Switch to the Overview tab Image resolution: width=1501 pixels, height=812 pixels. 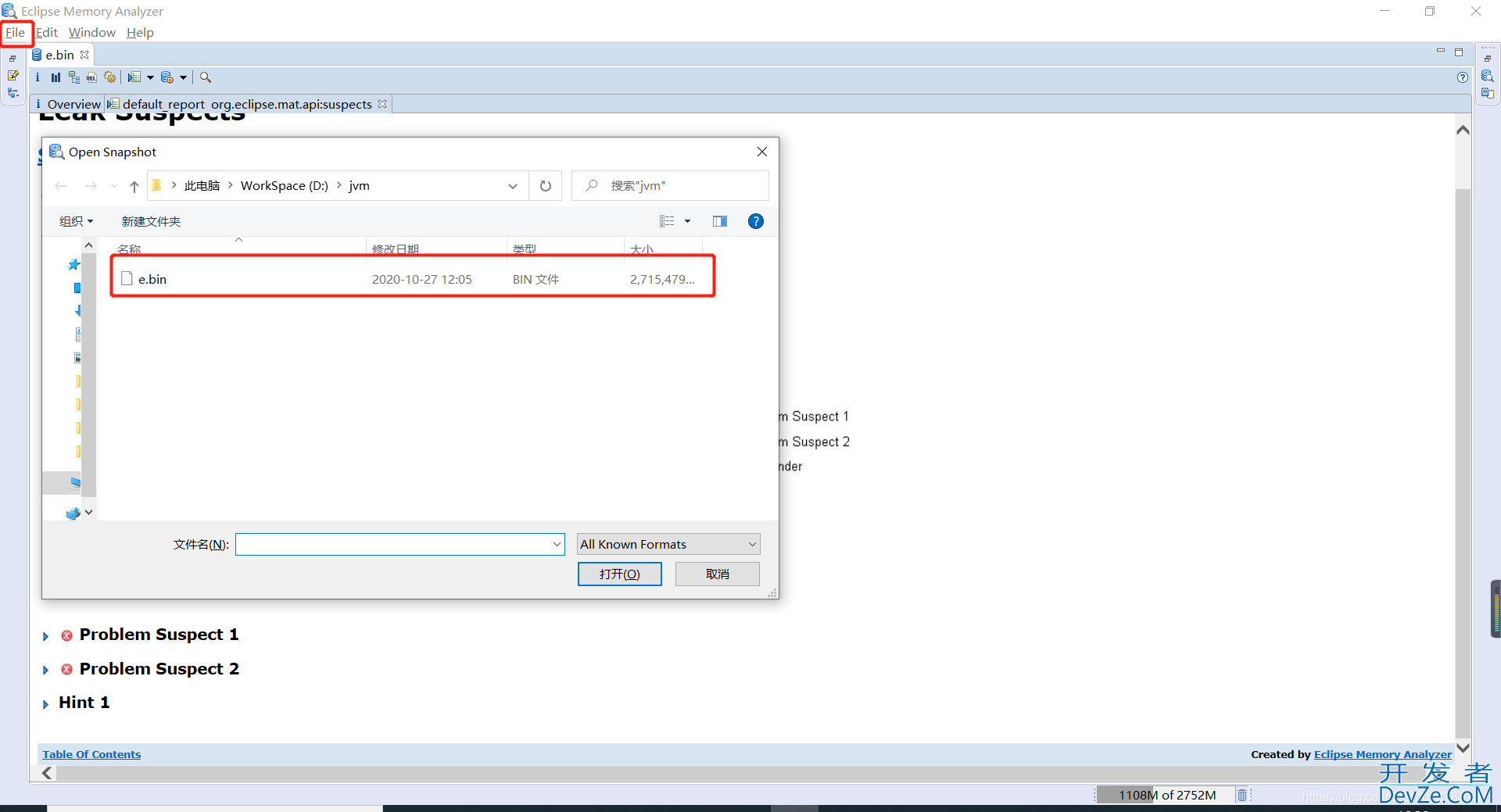68,104
